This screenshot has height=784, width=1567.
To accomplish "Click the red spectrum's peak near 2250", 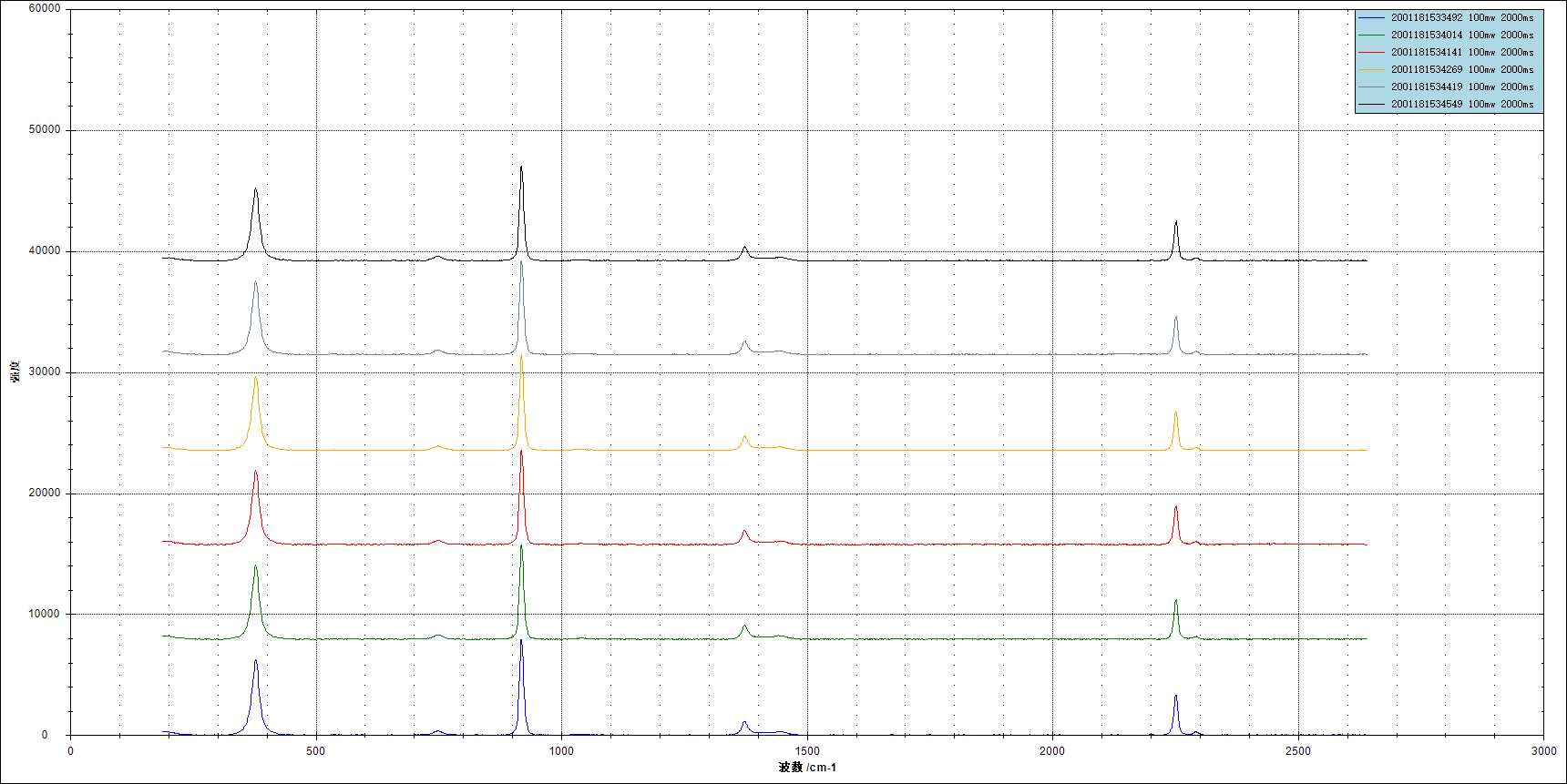I will click(x=1176, y=508).
